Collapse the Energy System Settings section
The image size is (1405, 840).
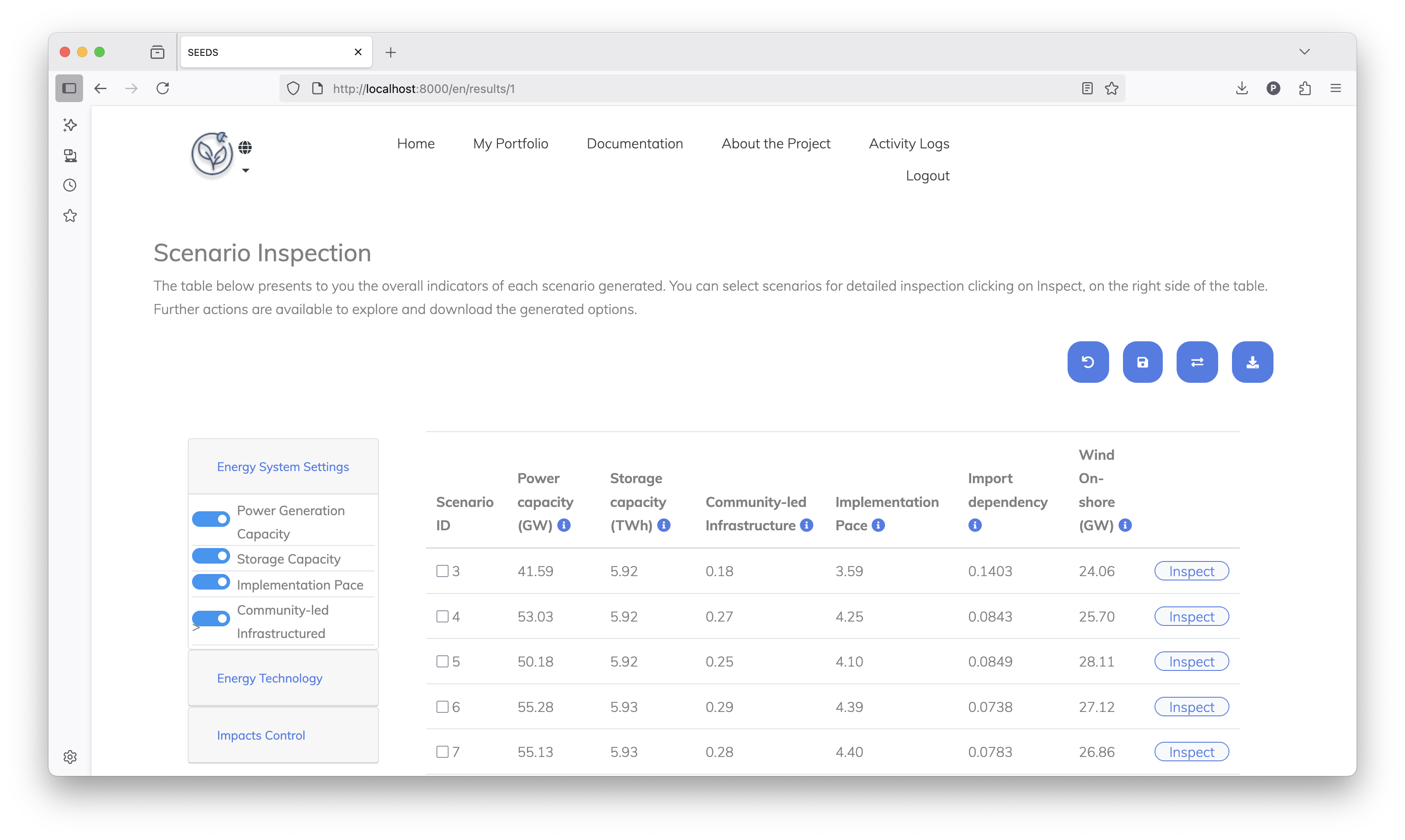point(283,466)
